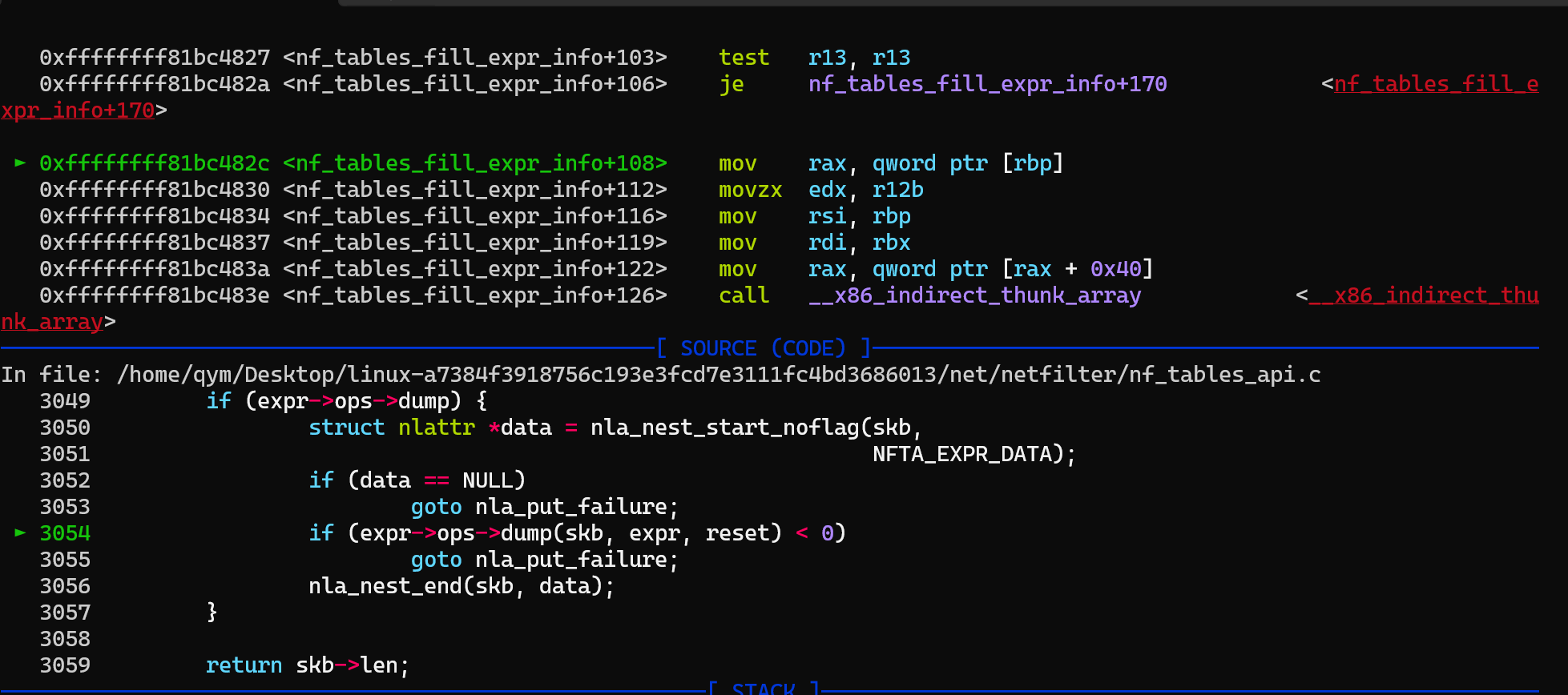Image resolution: width=1568 pixels, height=695 pixels.
Task: Click source line number 3058
Action: coord(65,639)
